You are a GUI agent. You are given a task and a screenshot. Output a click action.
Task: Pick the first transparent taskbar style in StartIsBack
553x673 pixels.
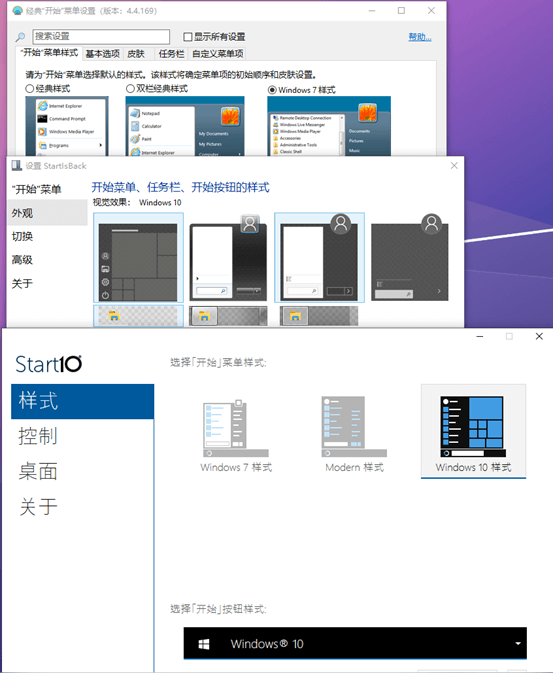point(138,316)
